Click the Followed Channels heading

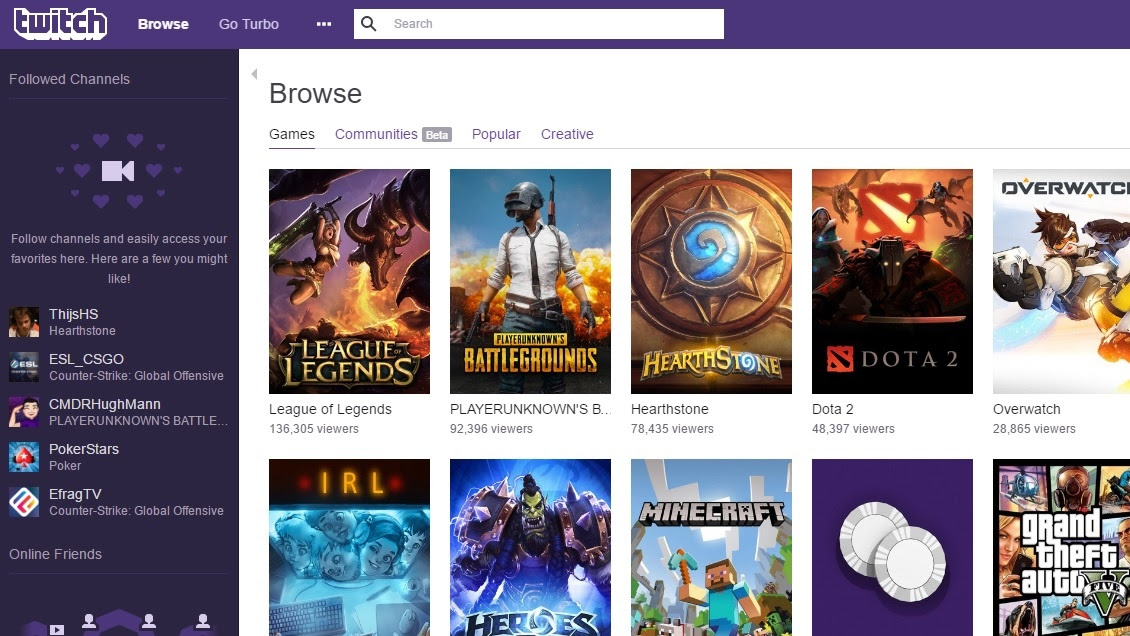[69, 79]
